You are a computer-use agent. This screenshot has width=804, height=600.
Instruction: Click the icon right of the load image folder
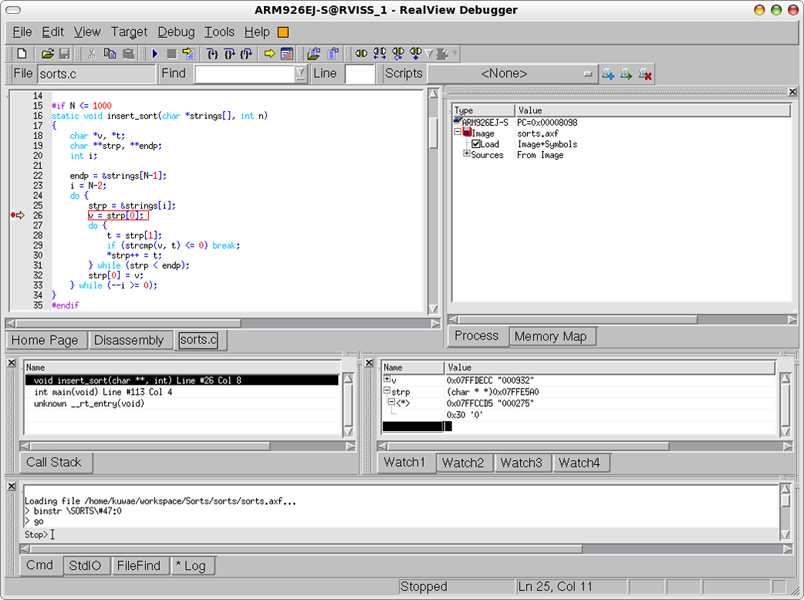pyautogui.click(x=333, y=53)
